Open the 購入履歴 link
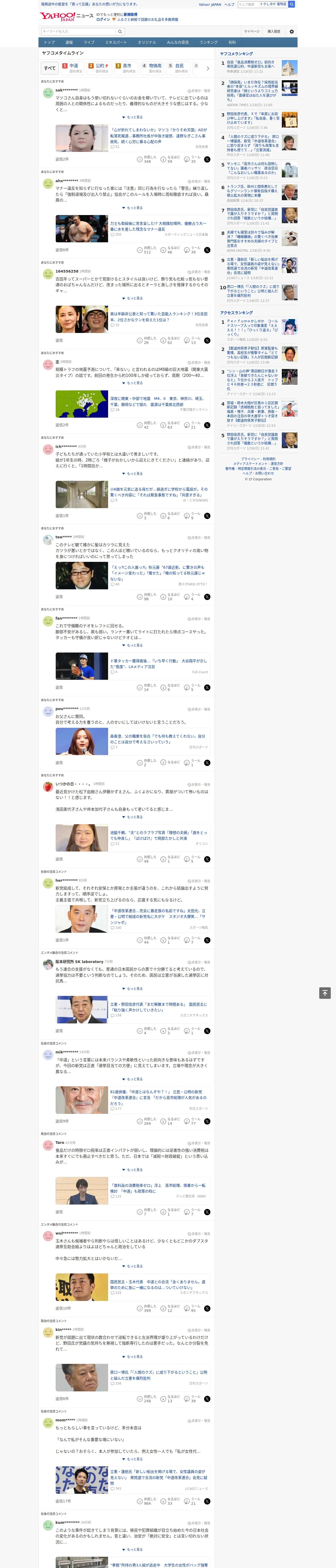 click(274, 31)
